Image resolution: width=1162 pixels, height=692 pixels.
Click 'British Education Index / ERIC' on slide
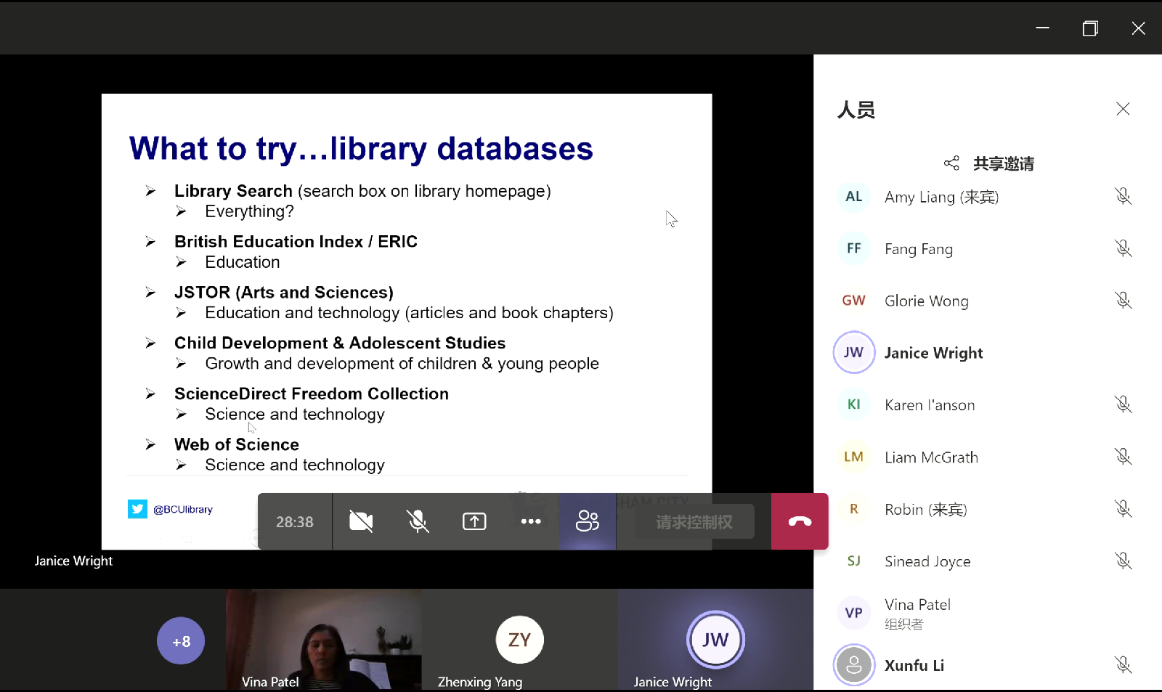point(296,242)
